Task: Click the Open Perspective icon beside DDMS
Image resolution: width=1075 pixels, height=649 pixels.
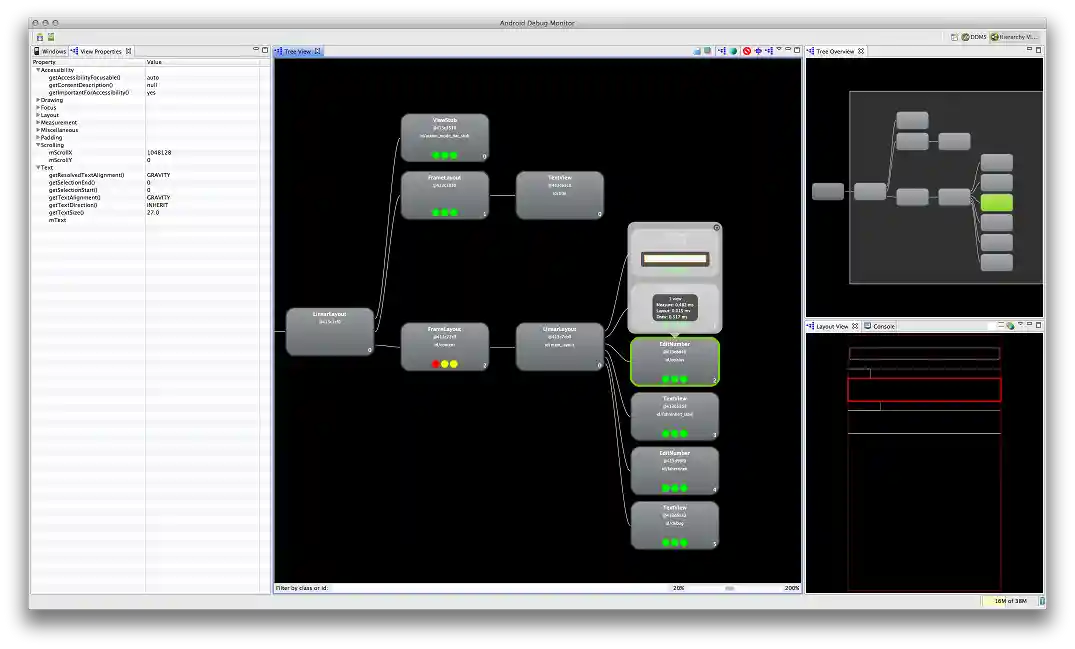Action: (x=954, y=37)
